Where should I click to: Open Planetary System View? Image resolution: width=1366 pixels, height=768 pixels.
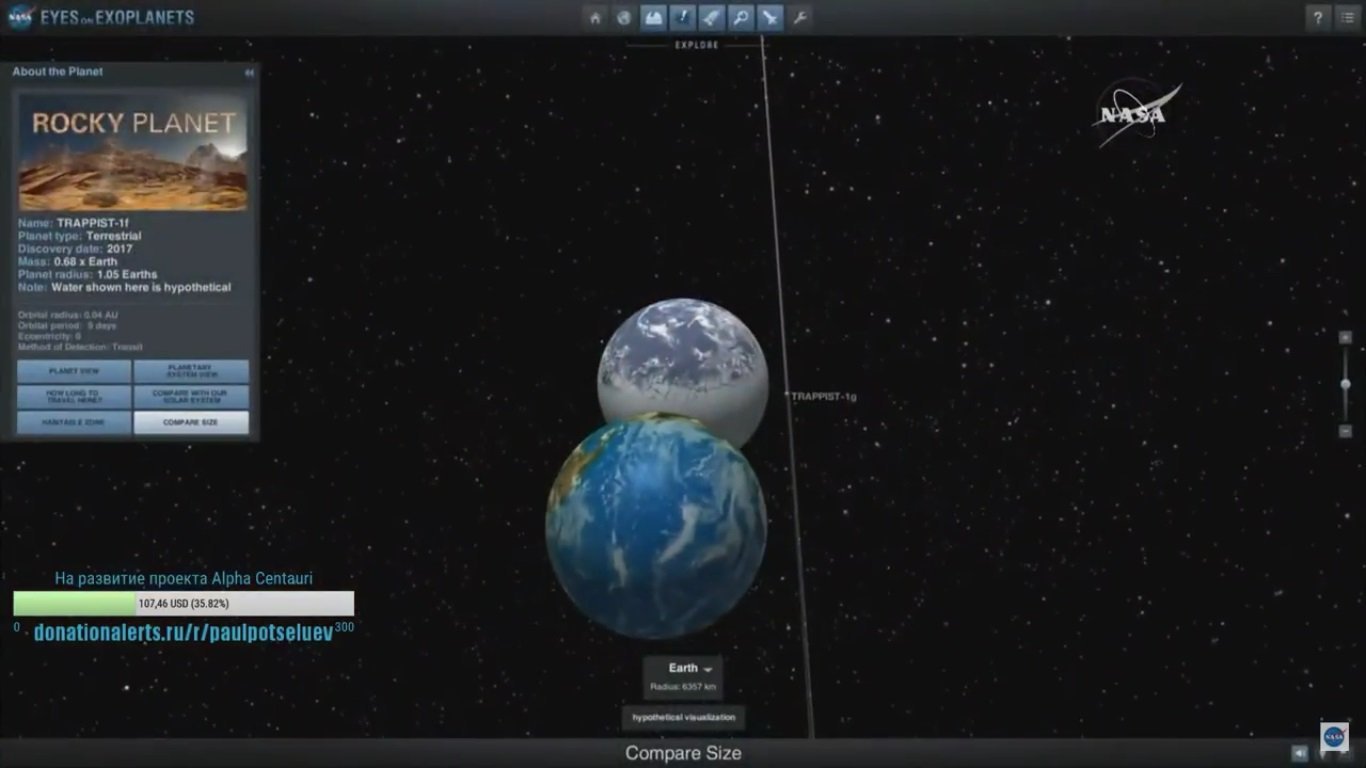190,371
